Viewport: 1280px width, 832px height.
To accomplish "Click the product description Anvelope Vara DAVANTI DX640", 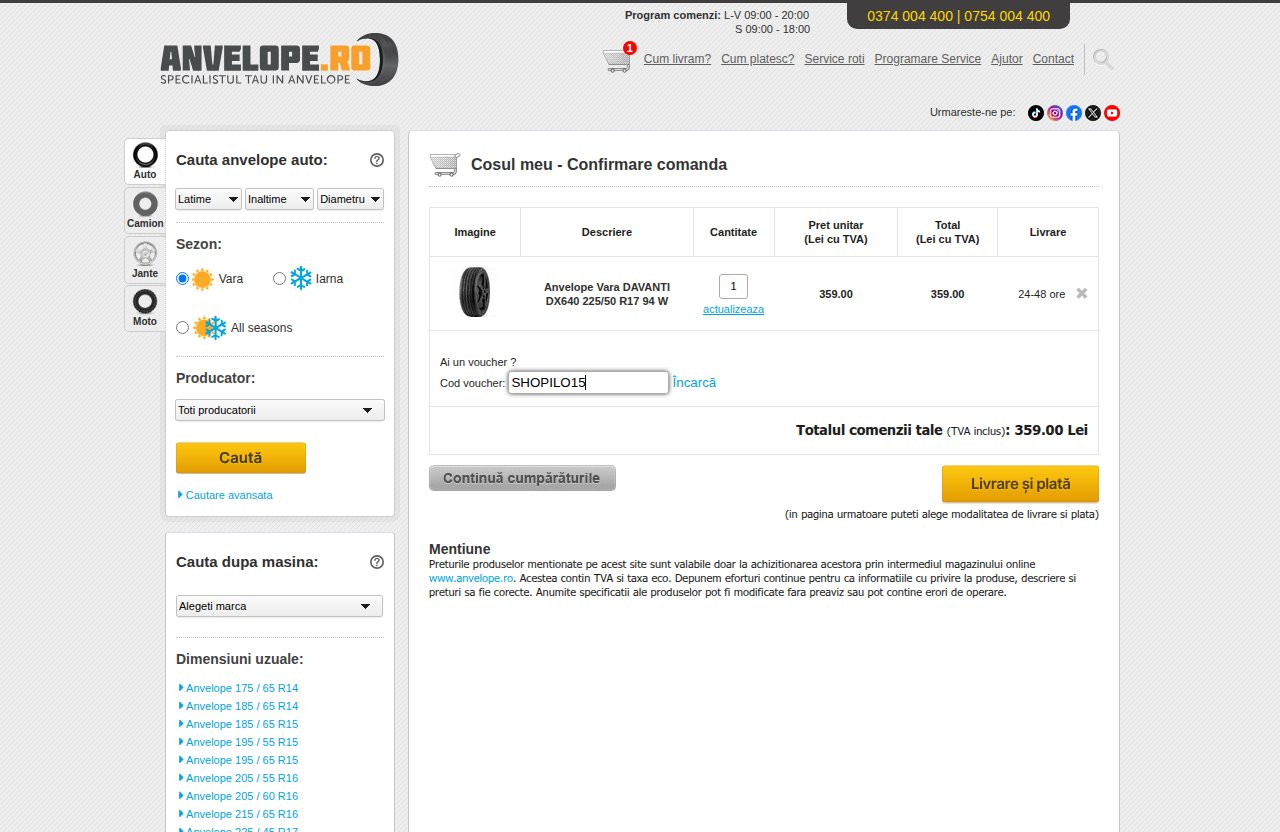I will tap(607, 294).
